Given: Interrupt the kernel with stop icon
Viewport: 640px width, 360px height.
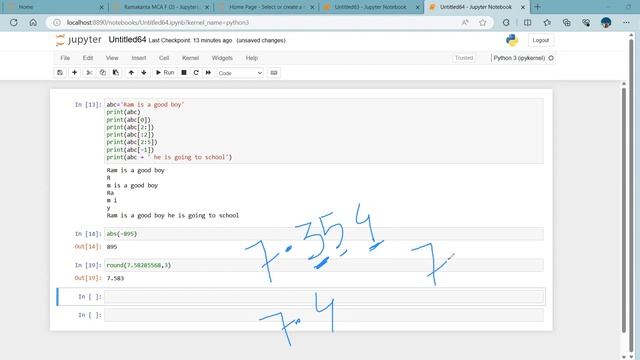Looking at the screenshot, I should (184, 73).
